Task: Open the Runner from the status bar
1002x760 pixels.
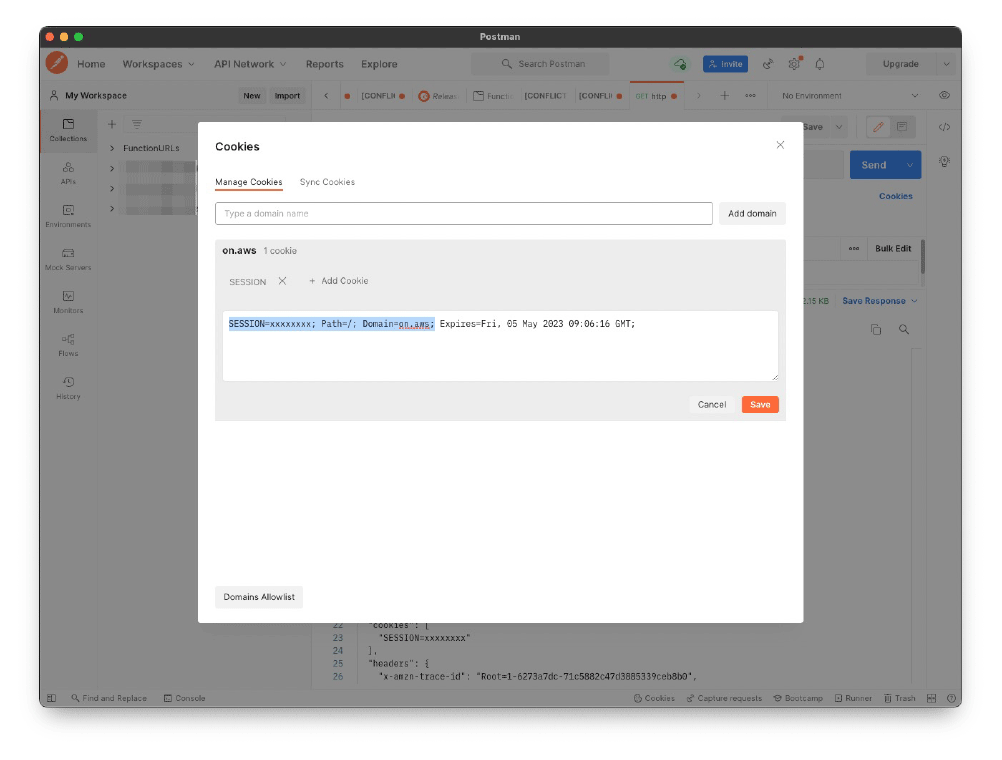Action: pyautogui.click(x=853, y=698)
